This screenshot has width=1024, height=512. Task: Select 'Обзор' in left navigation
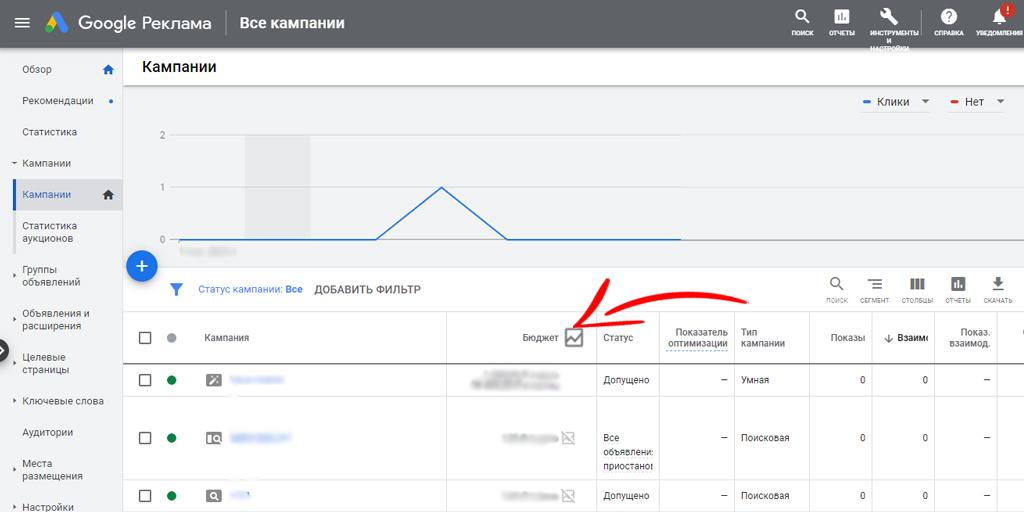(x=37, y=69)
